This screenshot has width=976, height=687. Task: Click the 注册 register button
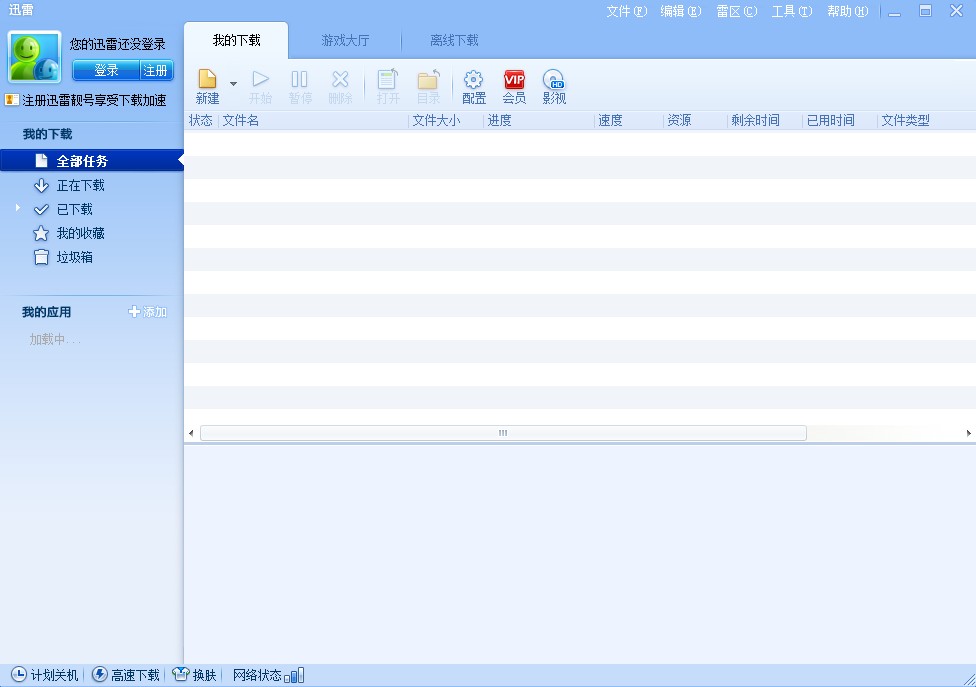[156, 70]
